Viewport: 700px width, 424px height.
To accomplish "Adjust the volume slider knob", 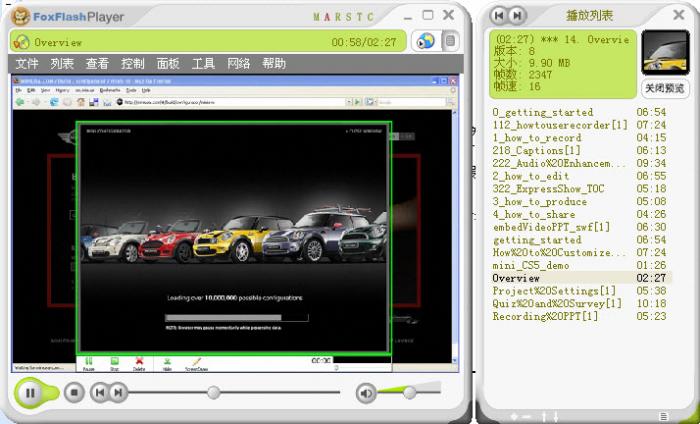I will (x=409, y=392).
